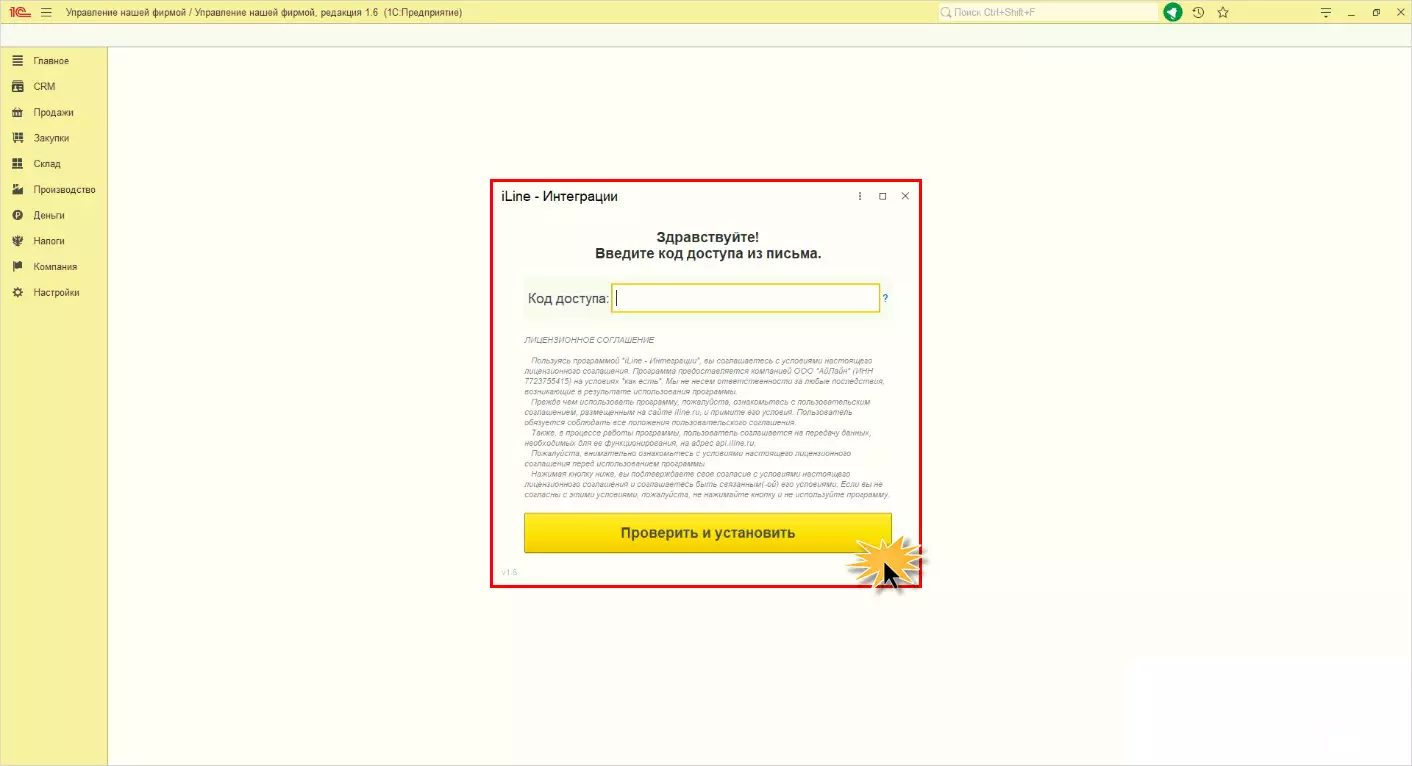1412x766 pixels.
Task: Open Закупки in the sidebar
Action: 51,138
